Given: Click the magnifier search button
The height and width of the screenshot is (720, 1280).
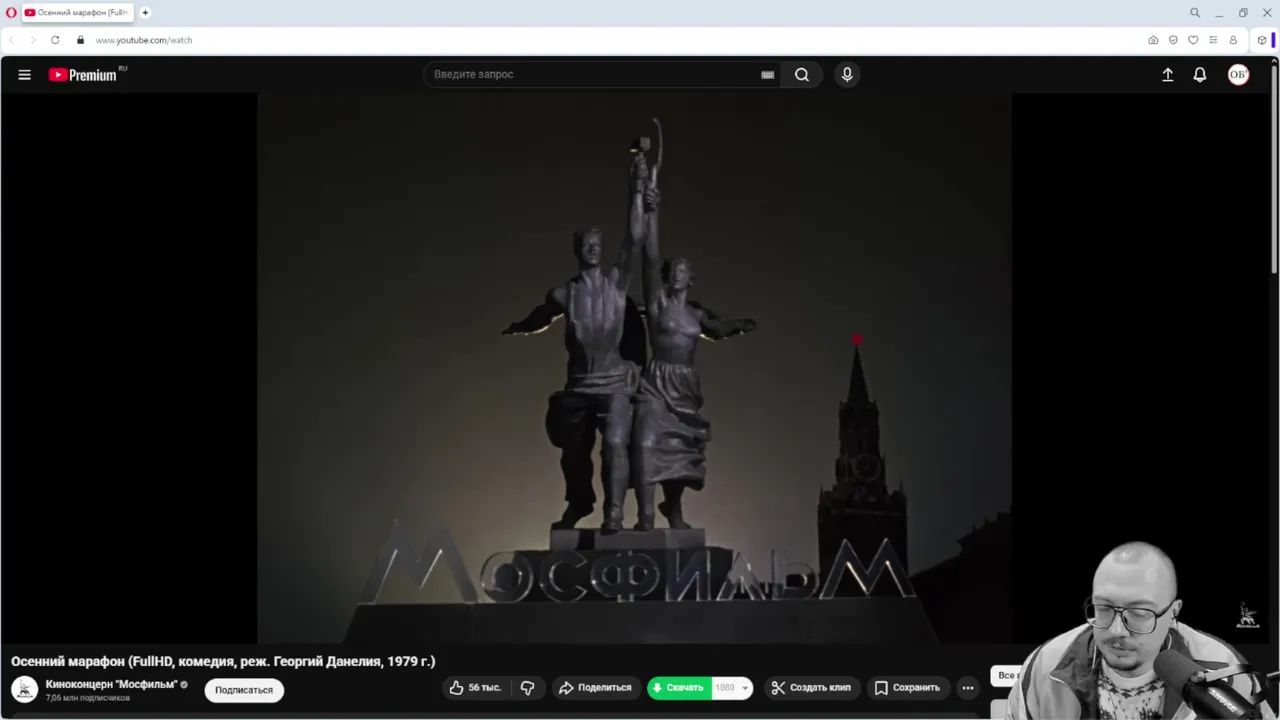Looking at the screenshot, I should (802, 74).
